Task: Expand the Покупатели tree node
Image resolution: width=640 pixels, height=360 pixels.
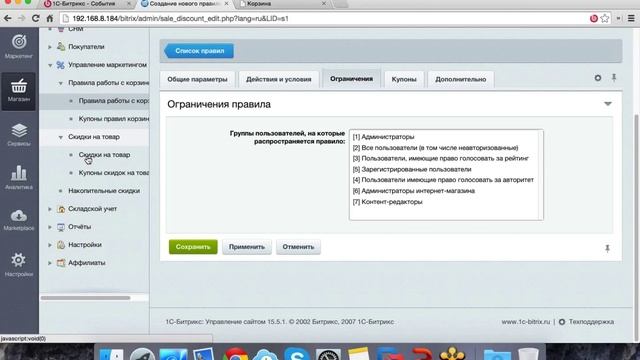Action: 50,47
